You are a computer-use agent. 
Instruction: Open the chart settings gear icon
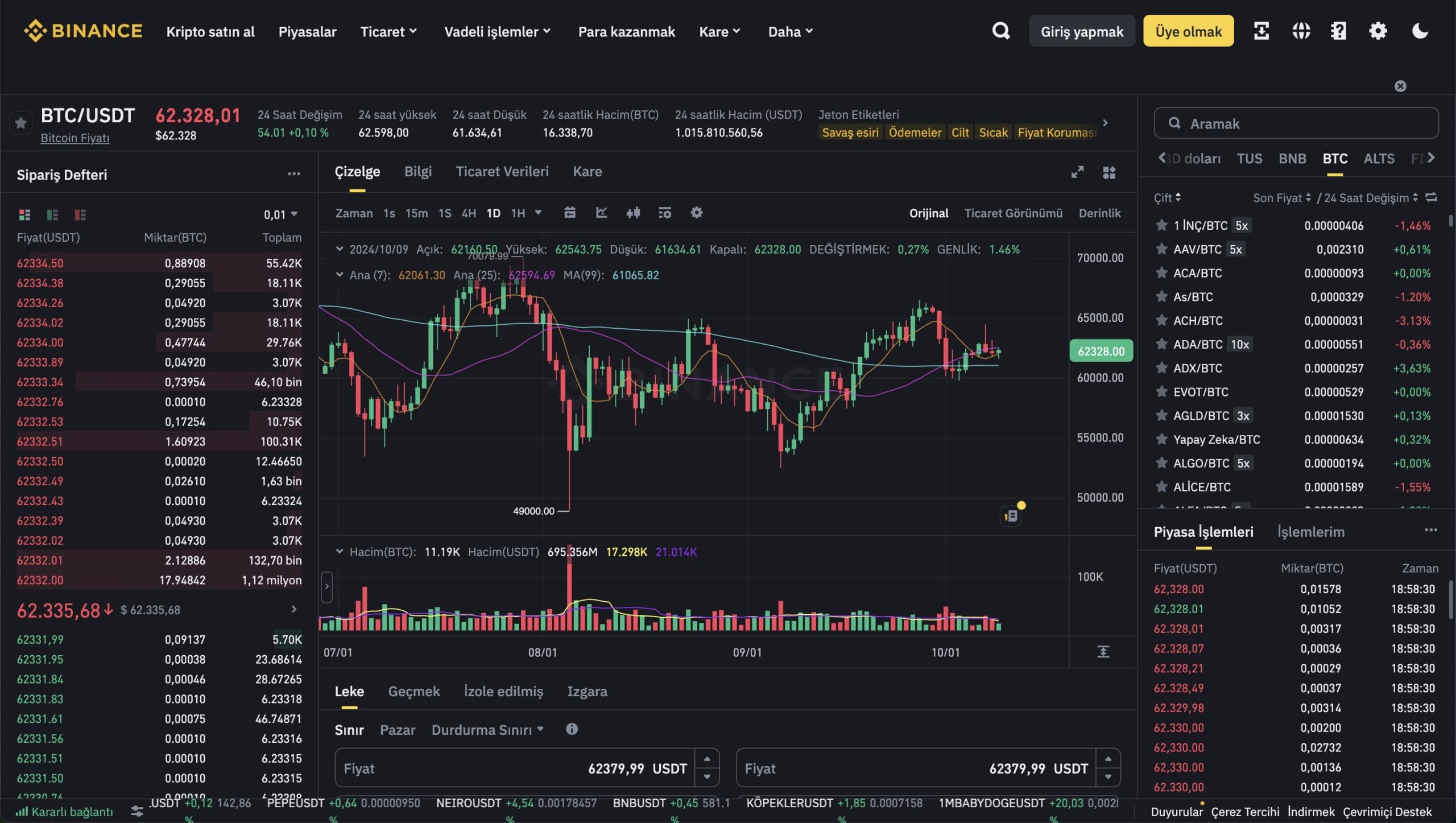tap(697, 213)
